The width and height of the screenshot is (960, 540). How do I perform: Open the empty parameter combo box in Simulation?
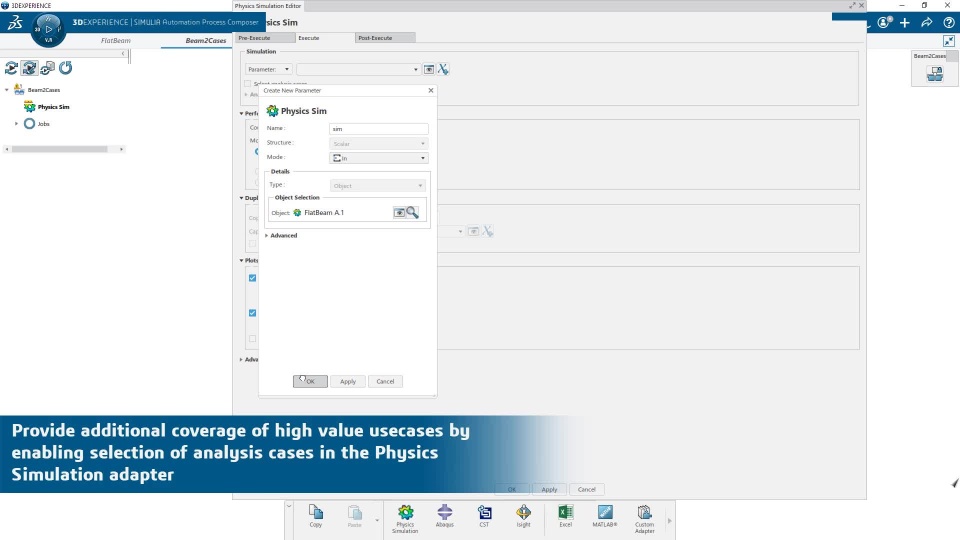358,69
